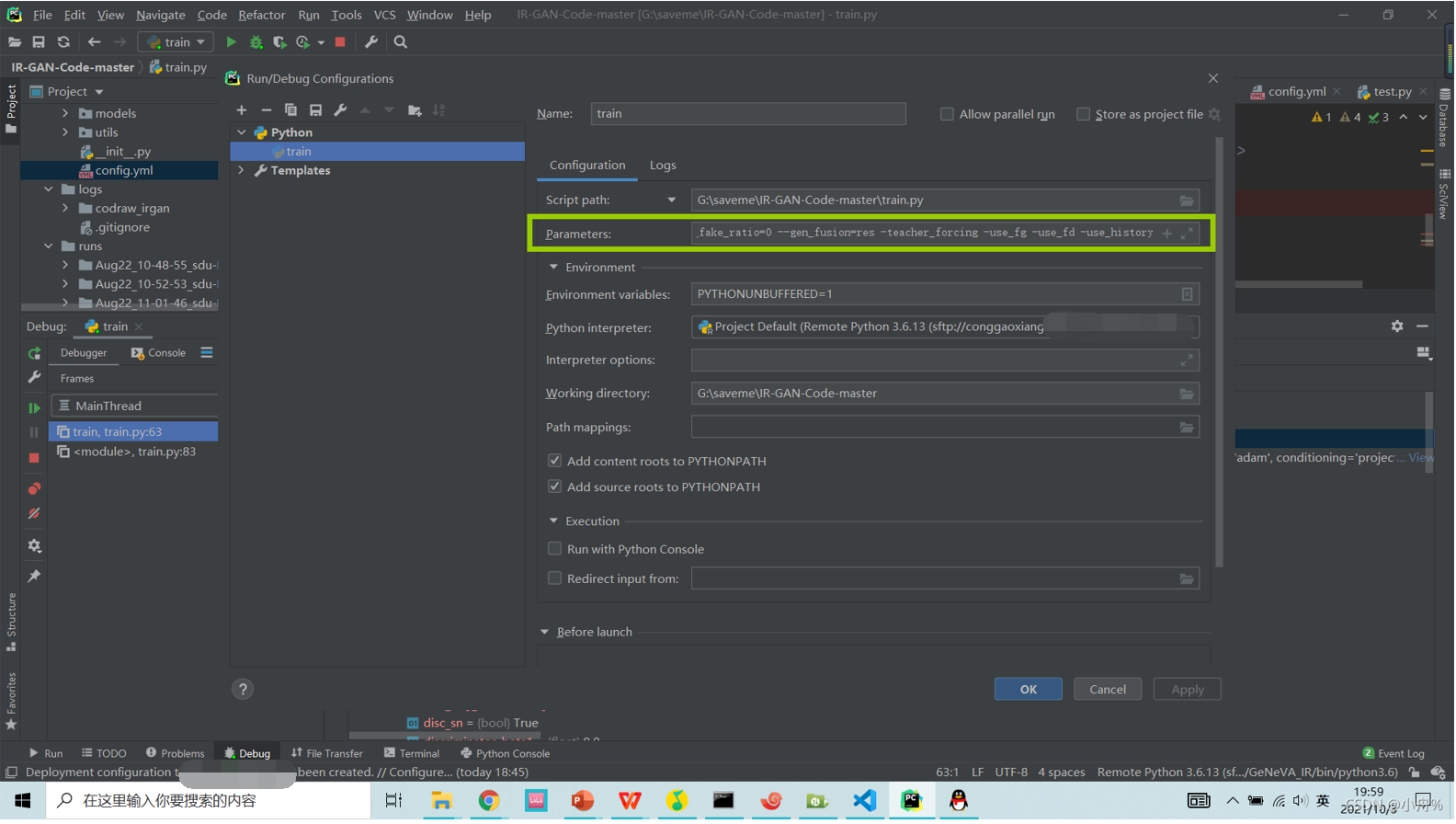
Task: Open the VCS menu
Action: coord(384,15)
